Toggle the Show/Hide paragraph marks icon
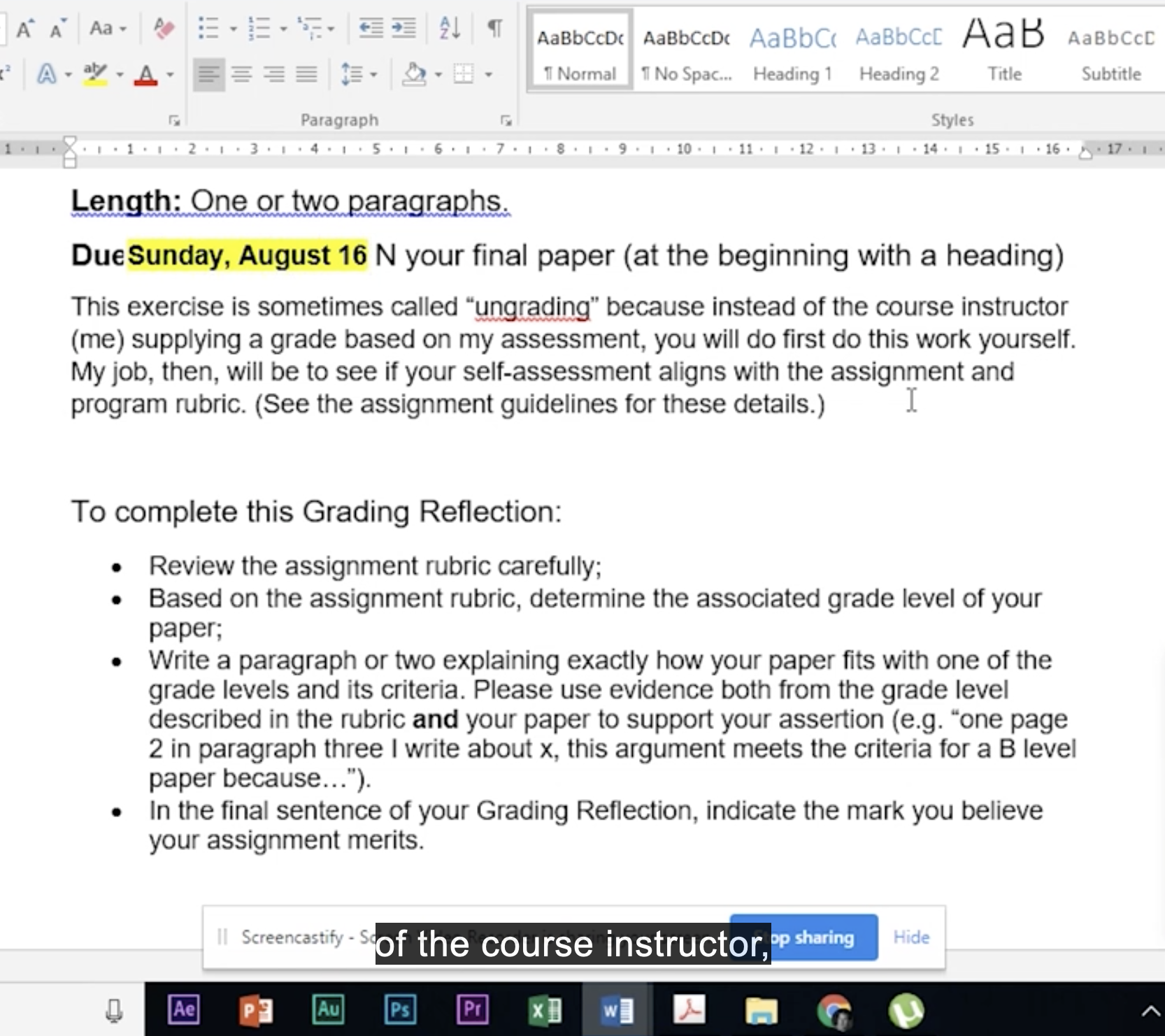The height and width of the screenshot is (1036, 1165). click(494, 29)
